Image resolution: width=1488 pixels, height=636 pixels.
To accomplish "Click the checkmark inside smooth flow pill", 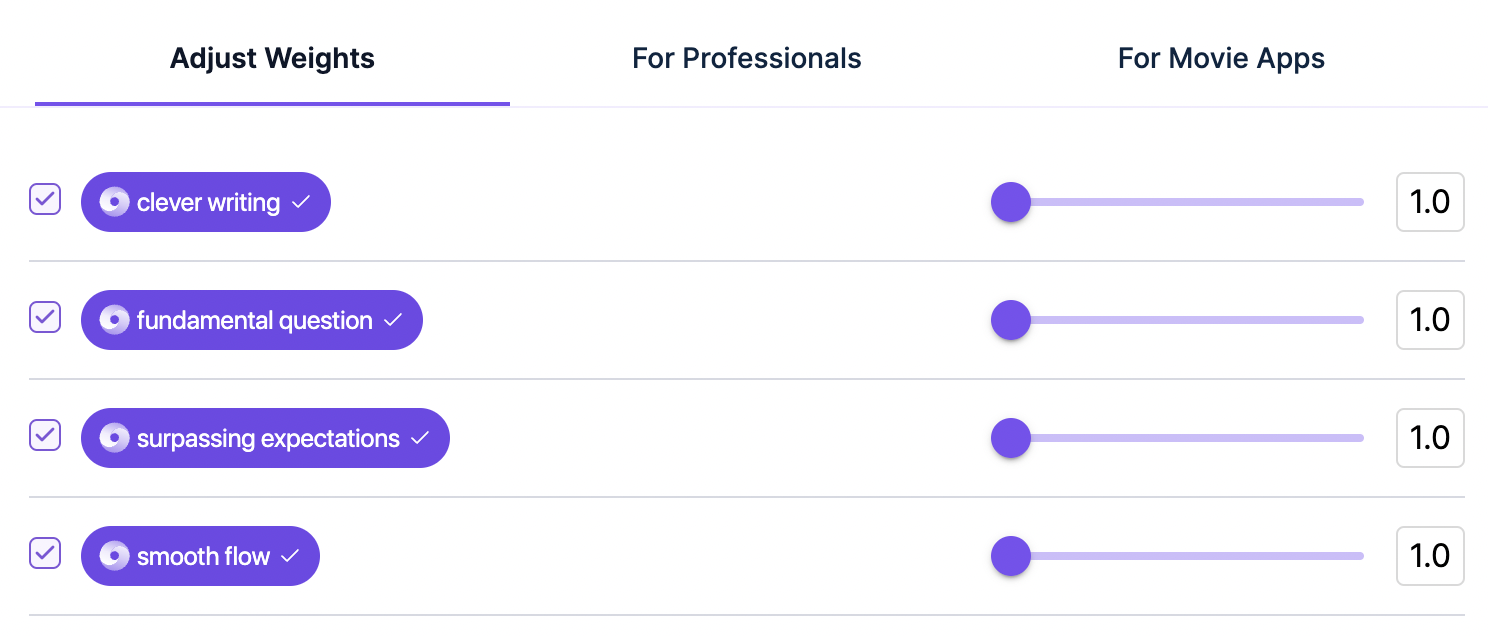I will (x=290, y=556).
